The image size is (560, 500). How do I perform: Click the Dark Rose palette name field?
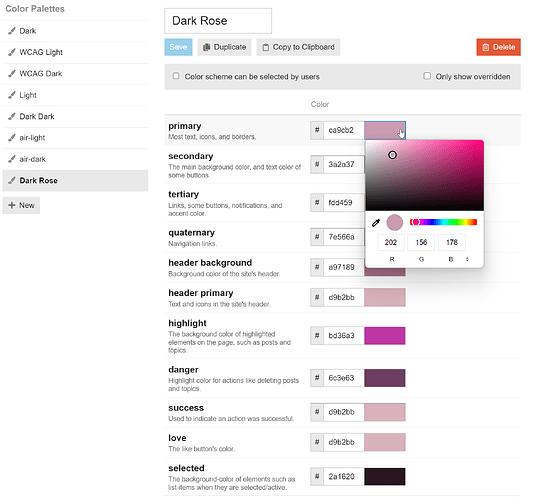[x=218, y=21]
